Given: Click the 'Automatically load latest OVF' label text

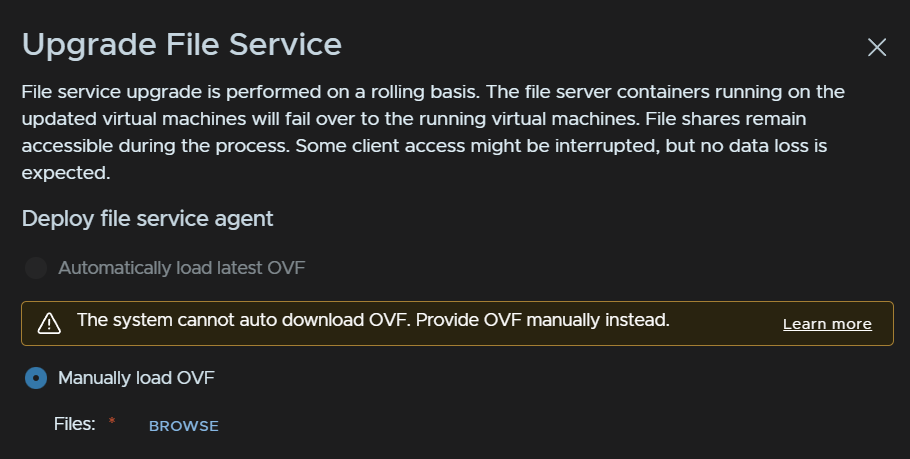Looking at the screenshot, I should pos(182,268).
